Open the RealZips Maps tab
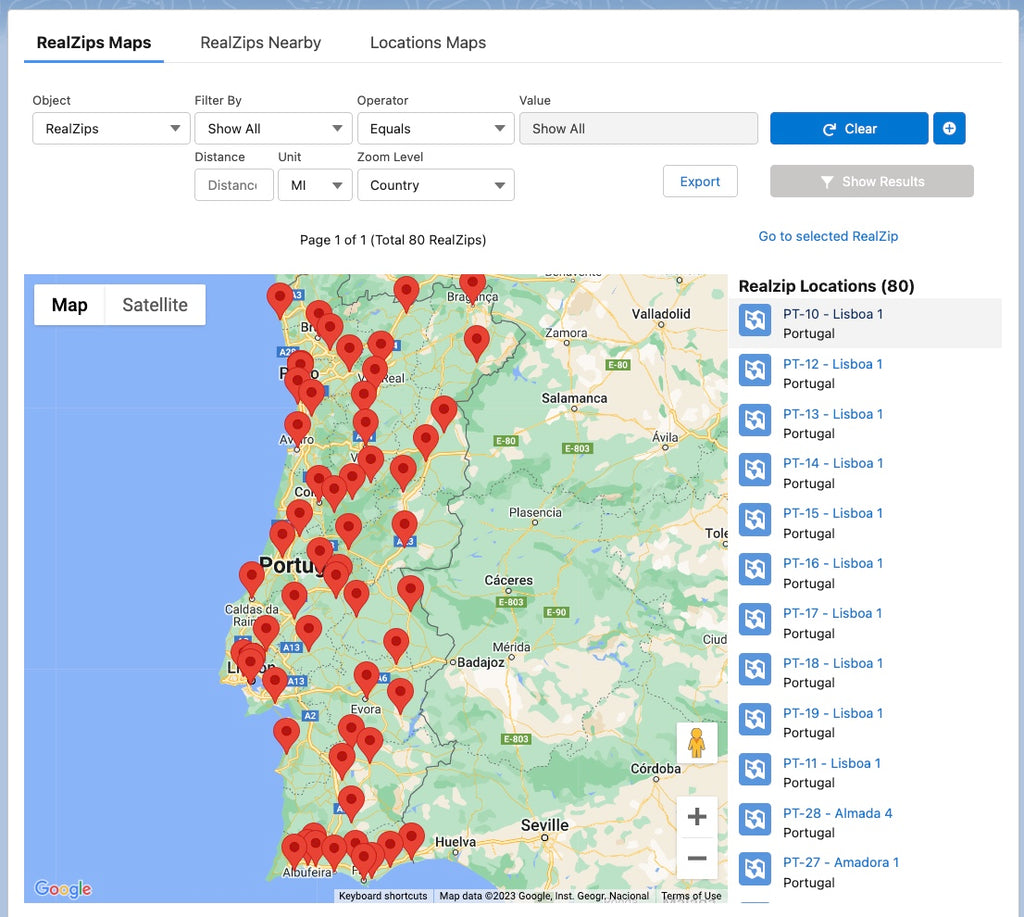This screenshot has height=917, width=1024. (x=93, y=42)
